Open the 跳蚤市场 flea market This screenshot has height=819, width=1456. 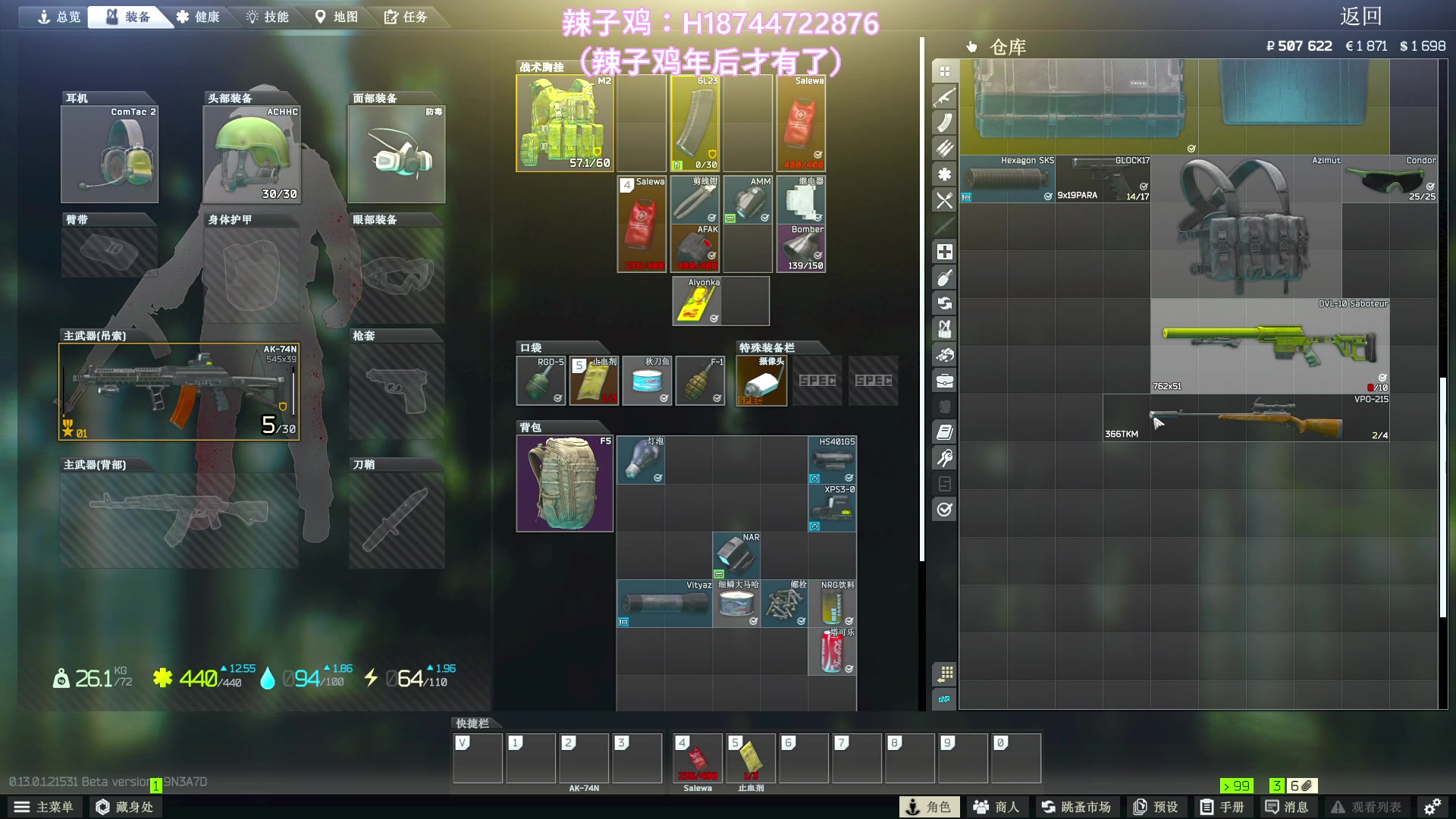click(1076, 807)
